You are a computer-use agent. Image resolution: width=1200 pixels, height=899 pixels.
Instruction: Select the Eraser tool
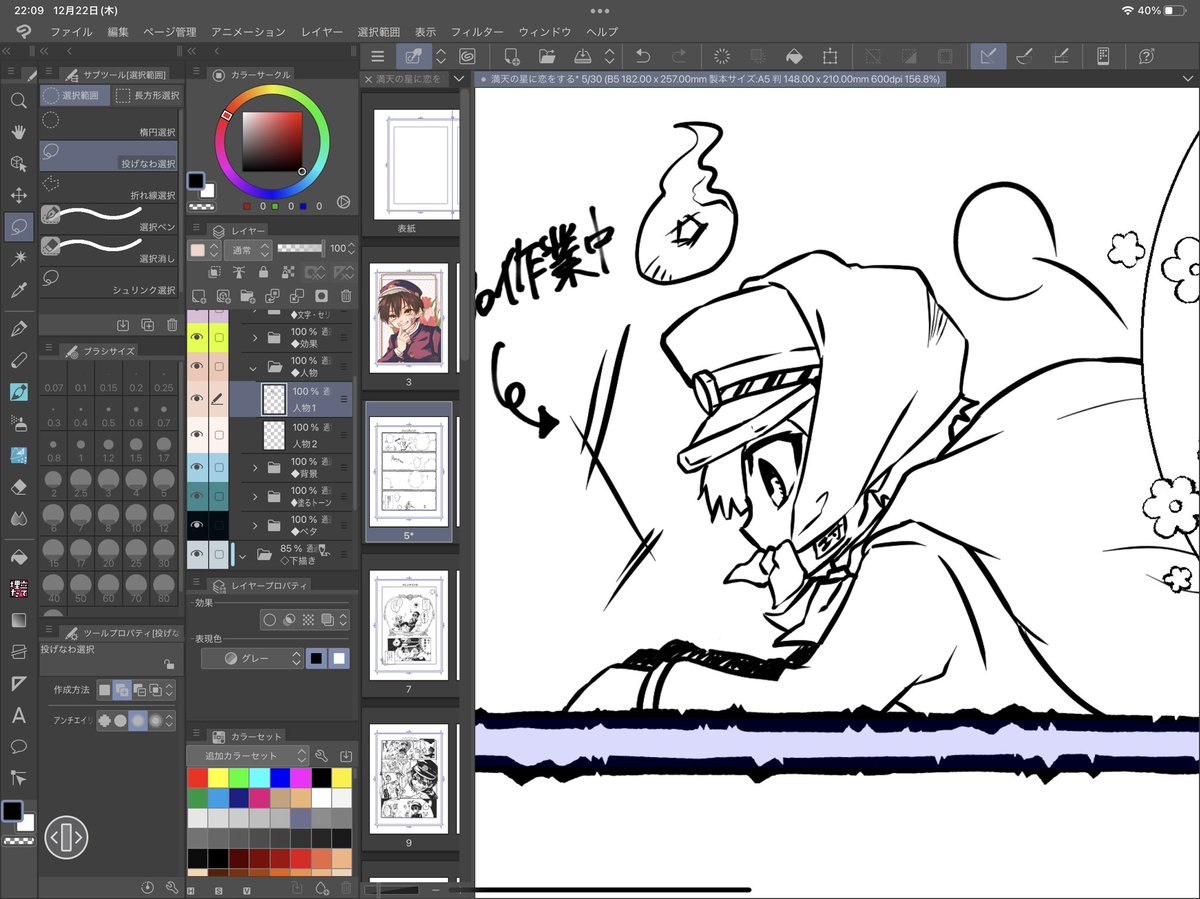click(x=18, y=487)
